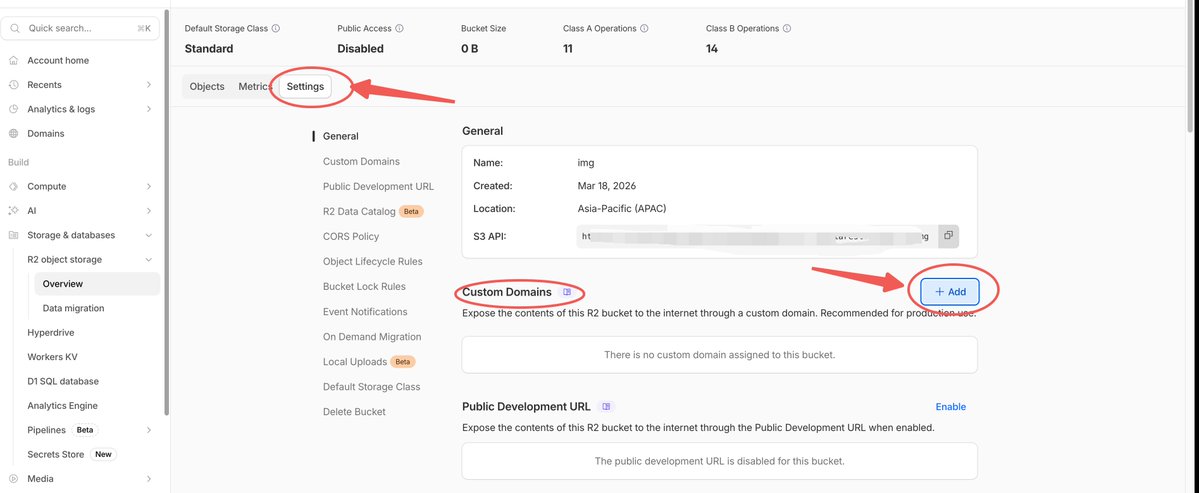
Task: Click info icon beside Class A Operations
Action: click(645, 29)
